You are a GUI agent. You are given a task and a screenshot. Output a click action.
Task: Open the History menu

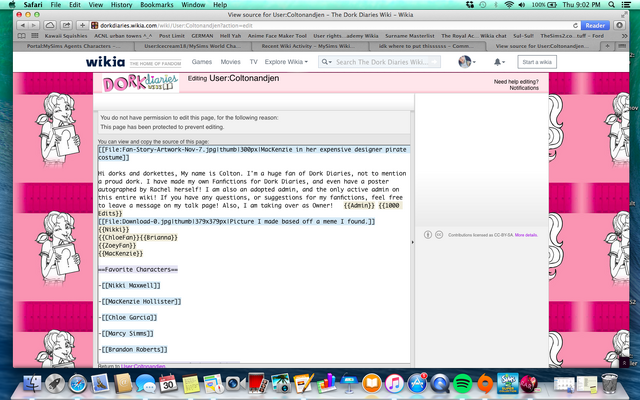click(121, 5)
